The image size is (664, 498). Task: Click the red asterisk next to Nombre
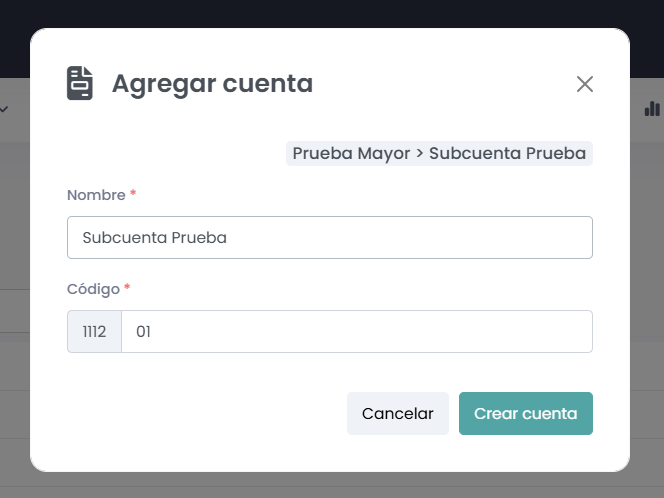tap(133, 194)
